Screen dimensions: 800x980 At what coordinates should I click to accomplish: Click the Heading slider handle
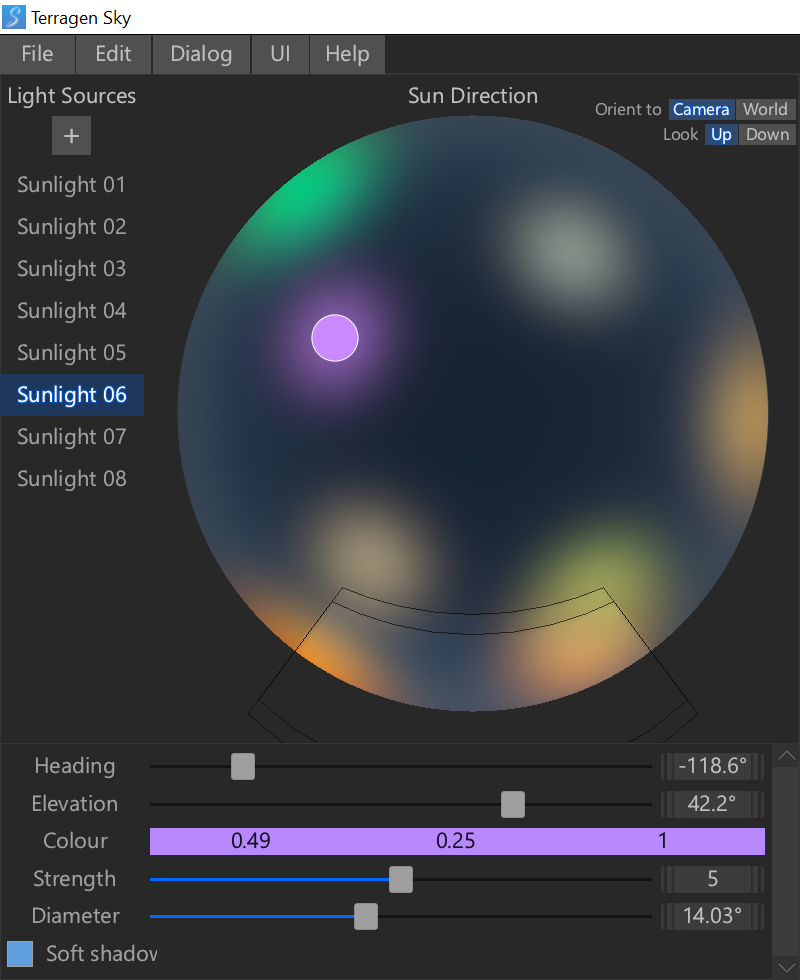[243, 767]
